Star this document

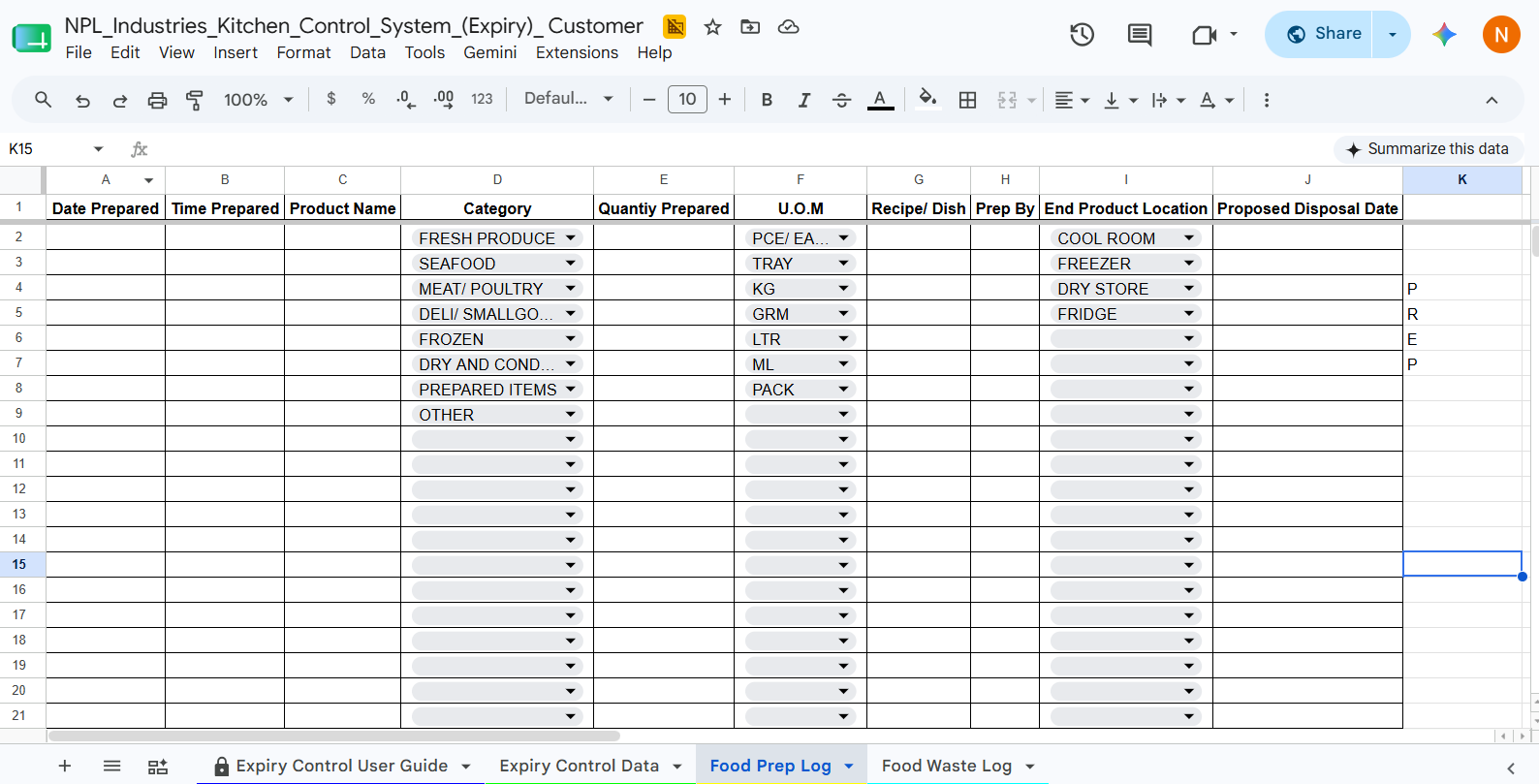(713, 27)
